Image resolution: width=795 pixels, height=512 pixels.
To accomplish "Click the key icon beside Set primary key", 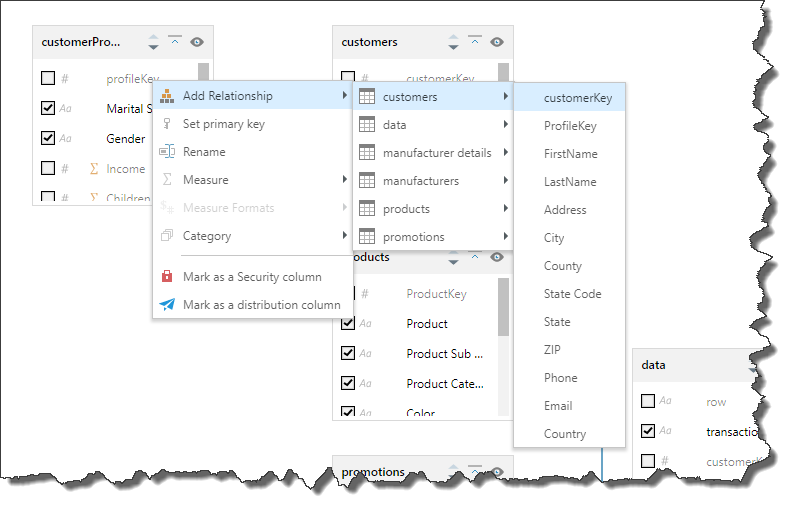I will 167,124.
